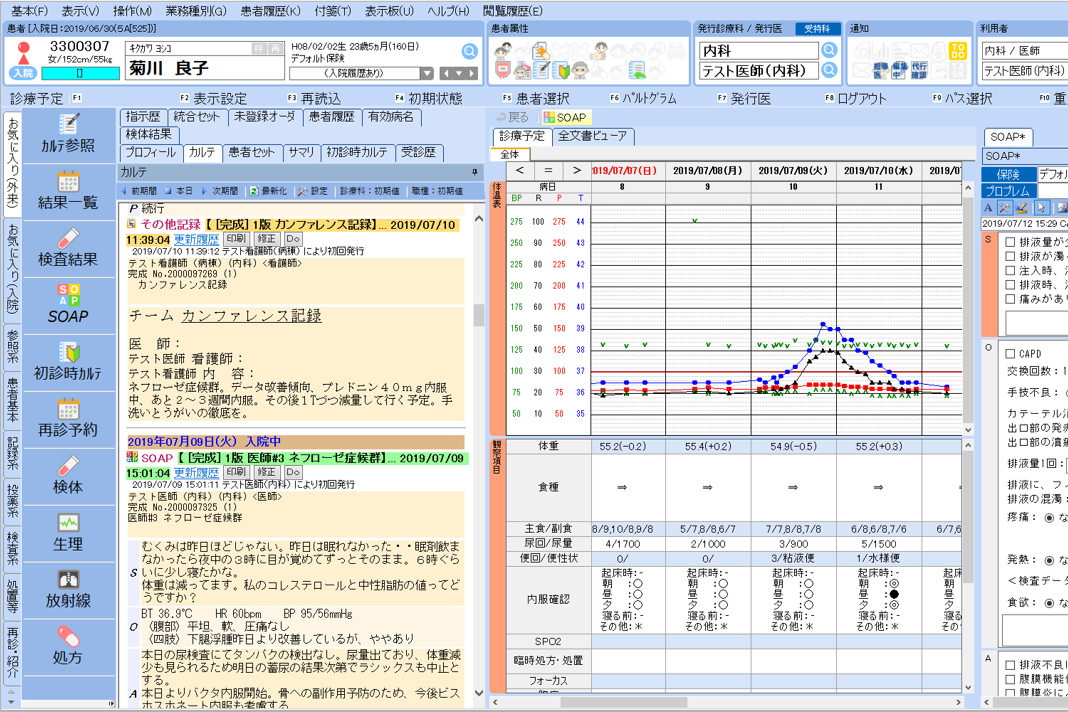
Task: Click the yellow TODO notification icon
Action: (x=958, y=50)
